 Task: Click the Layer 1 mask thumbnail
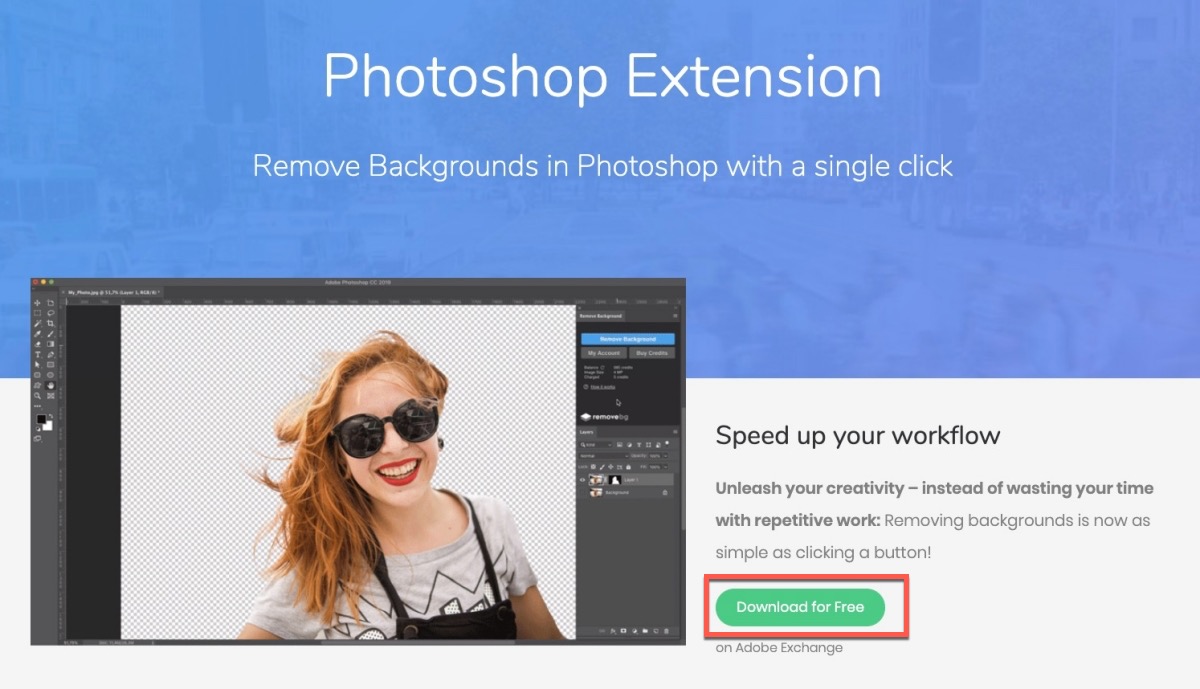(x=615, y=480)
